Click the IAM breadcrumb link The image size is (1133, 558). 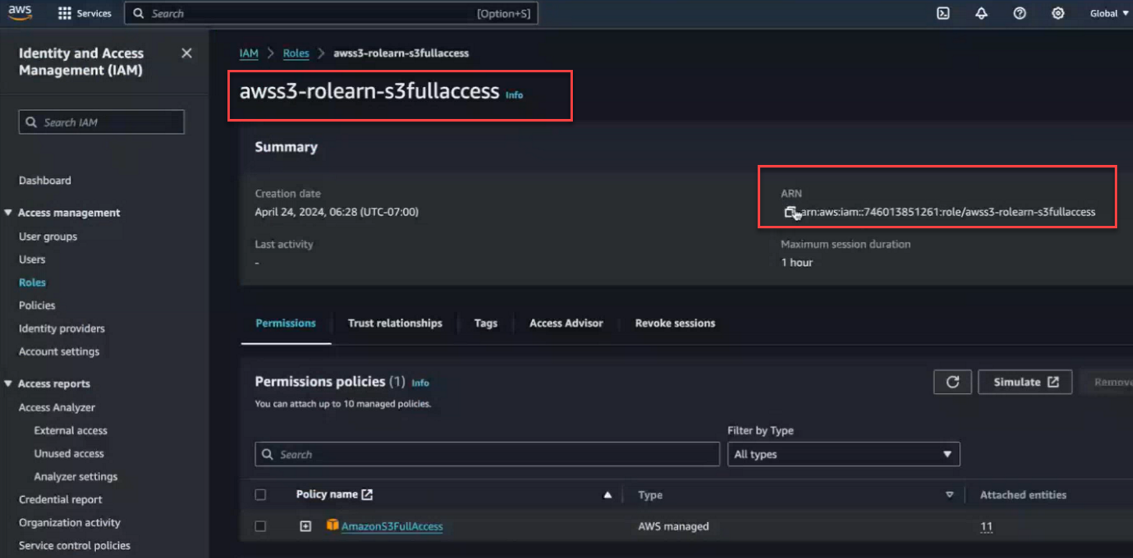pyautogui.click(x=249, y=53)
